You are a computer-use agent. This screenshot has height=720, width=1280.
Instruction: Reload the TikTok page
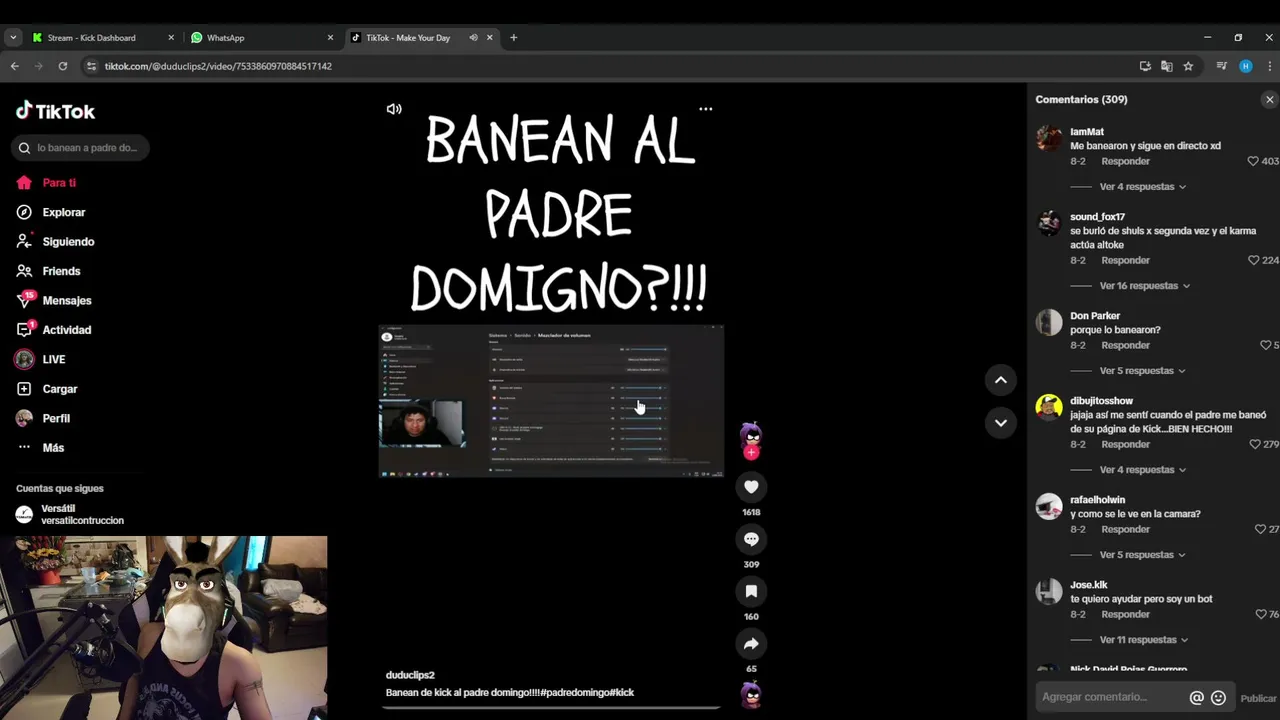pyautogui.click(x=62, y=66)
